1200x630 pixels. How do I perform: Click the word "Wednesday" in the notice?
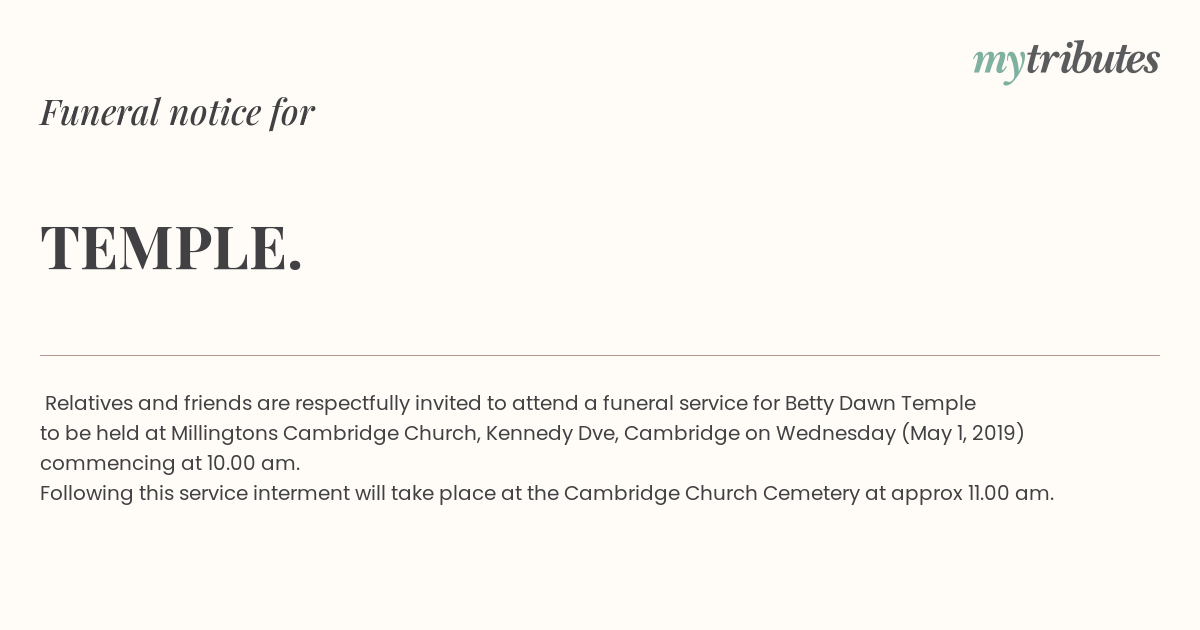tap(836, 434)
